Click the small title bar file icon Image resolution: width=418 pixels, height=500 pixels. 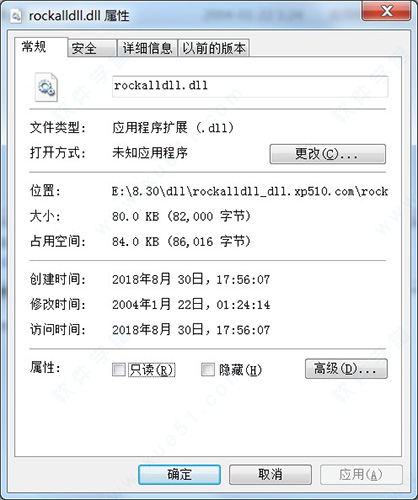(x=15, y=16)
